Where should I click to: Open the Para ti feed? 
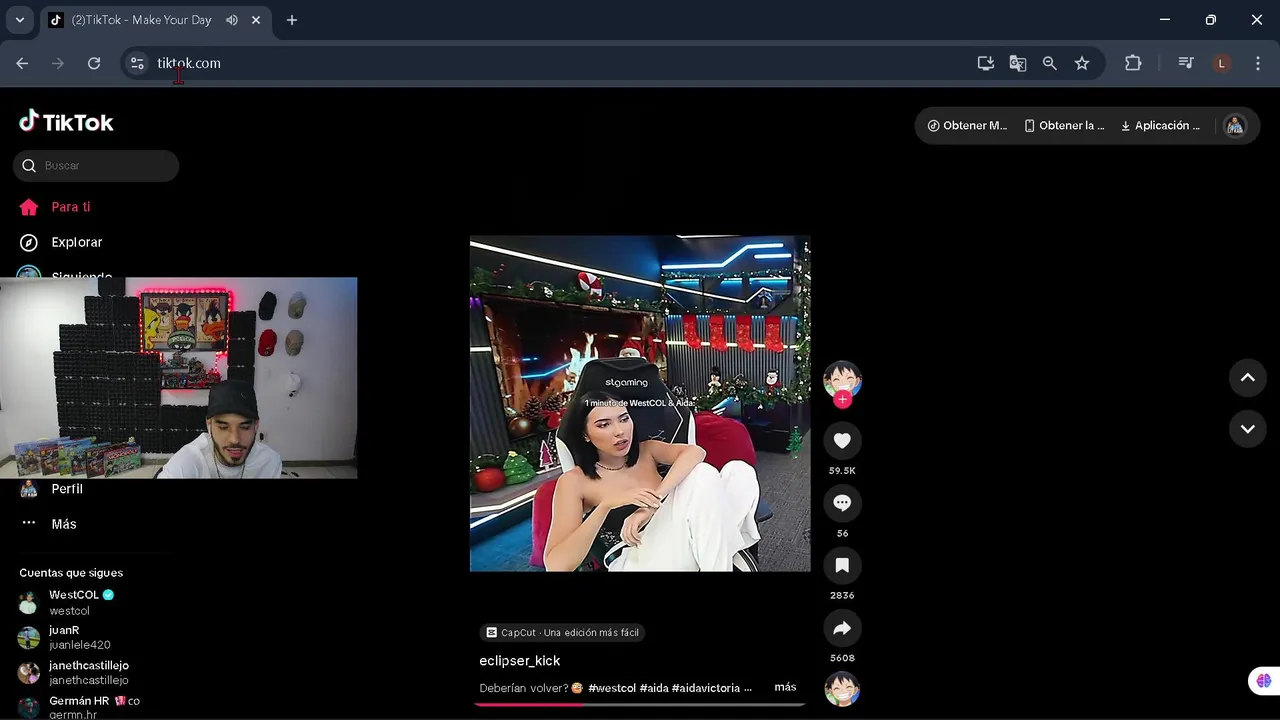[x=70, y=207]
